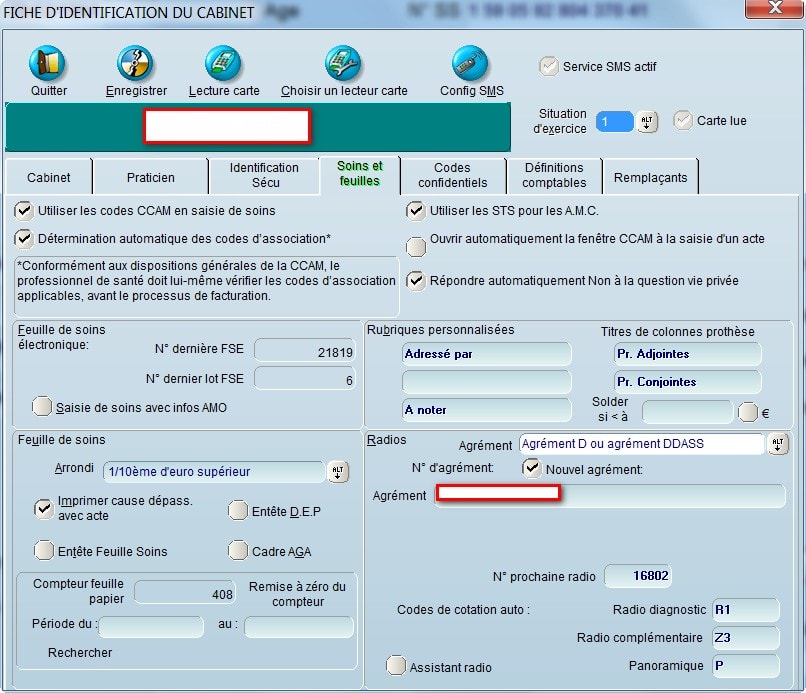Select the Situation d'exercice value field

tap(614, 121)
